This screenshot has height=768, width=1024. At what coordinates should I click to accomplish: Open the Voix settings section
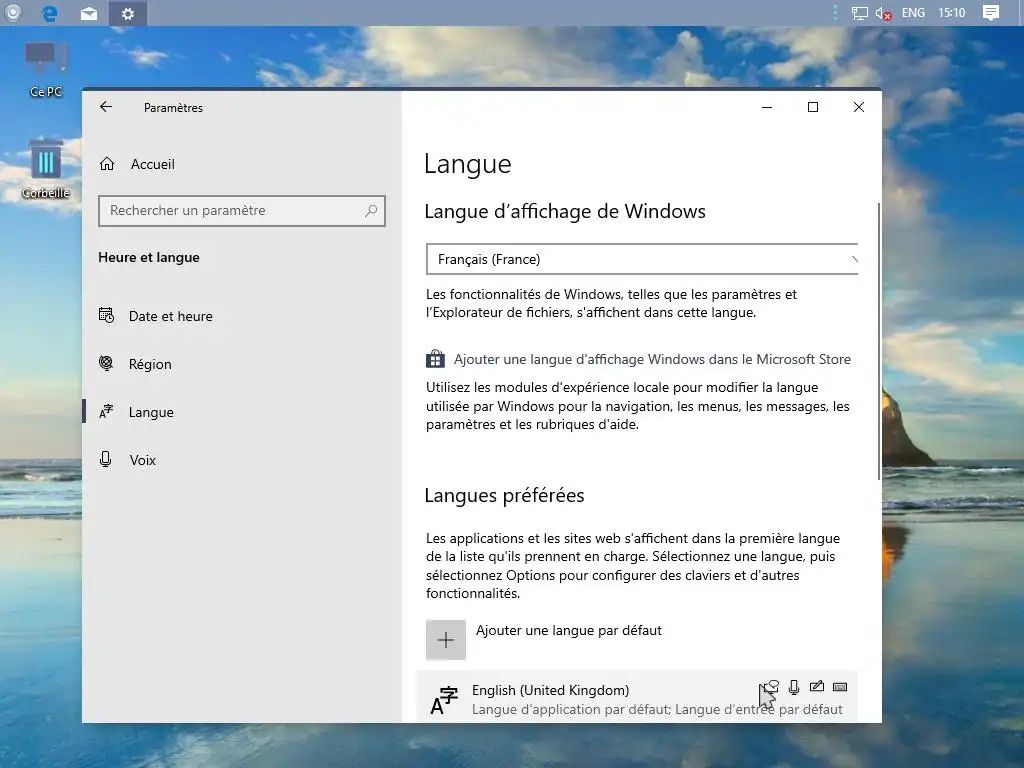click(x=142, y=460)
